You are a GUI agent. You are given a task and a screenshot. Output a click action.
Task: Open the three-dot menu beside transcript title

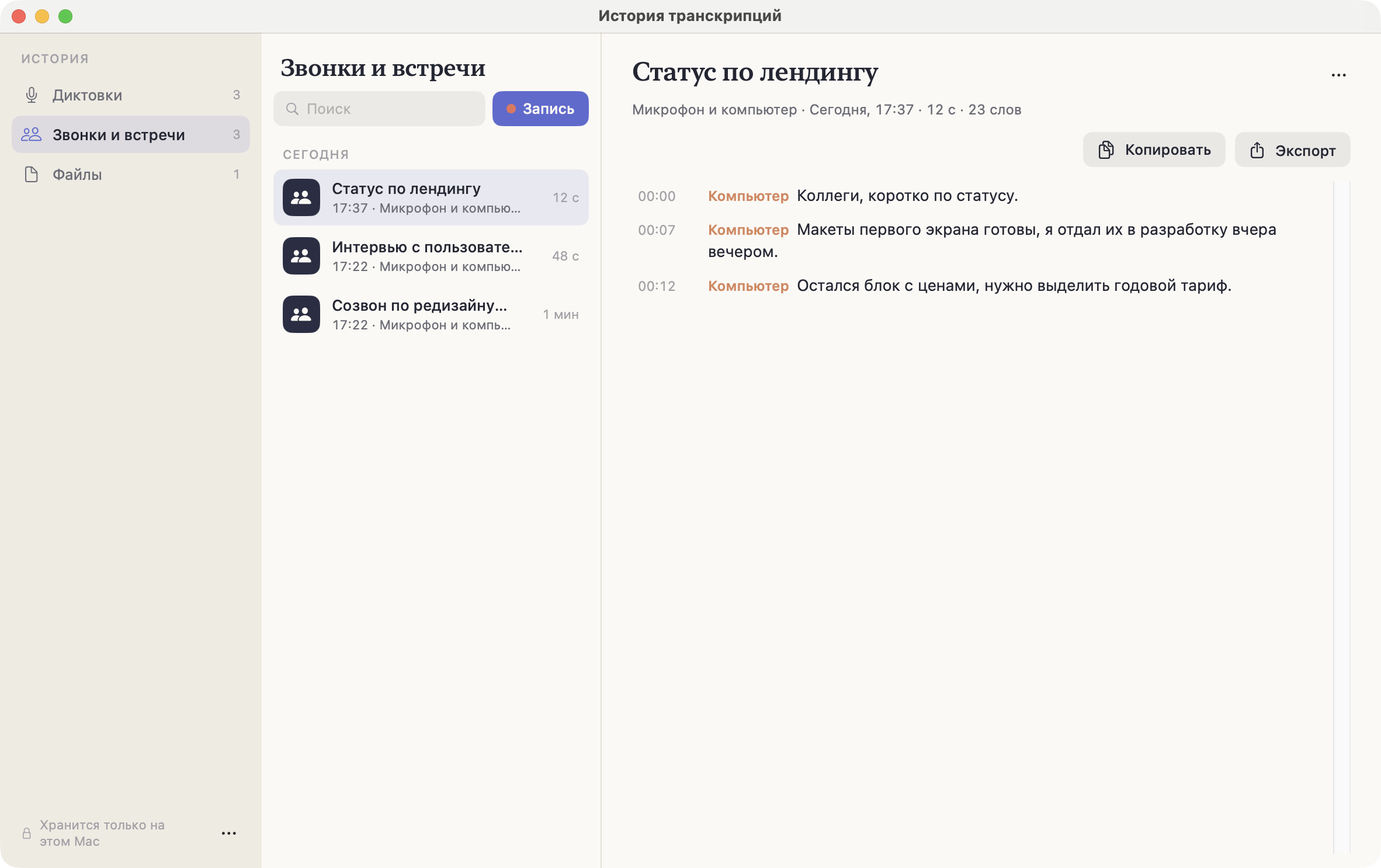1339,75
